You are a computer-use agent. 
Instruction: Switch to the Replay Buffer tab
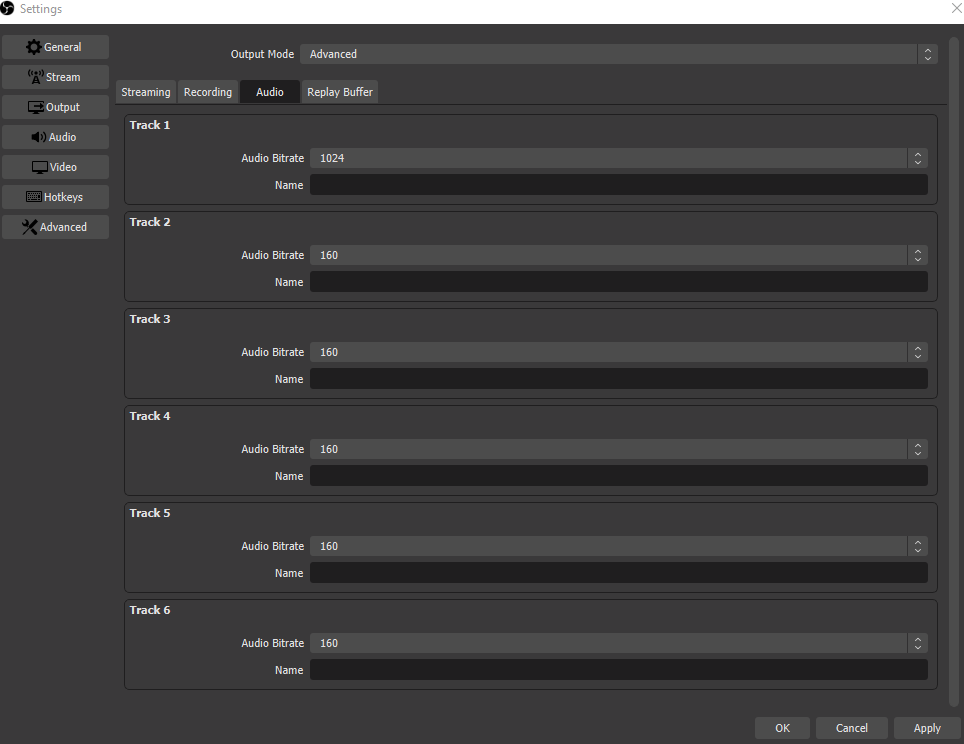(x=340, y=92)
